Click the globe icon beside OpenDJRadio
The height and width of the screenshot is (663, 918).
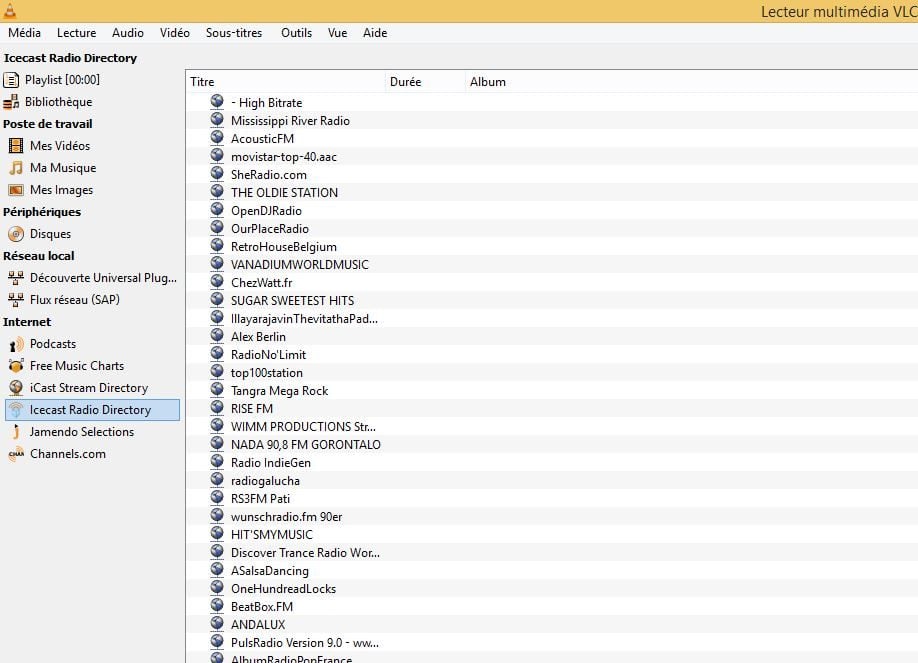(x=217, y=210)
